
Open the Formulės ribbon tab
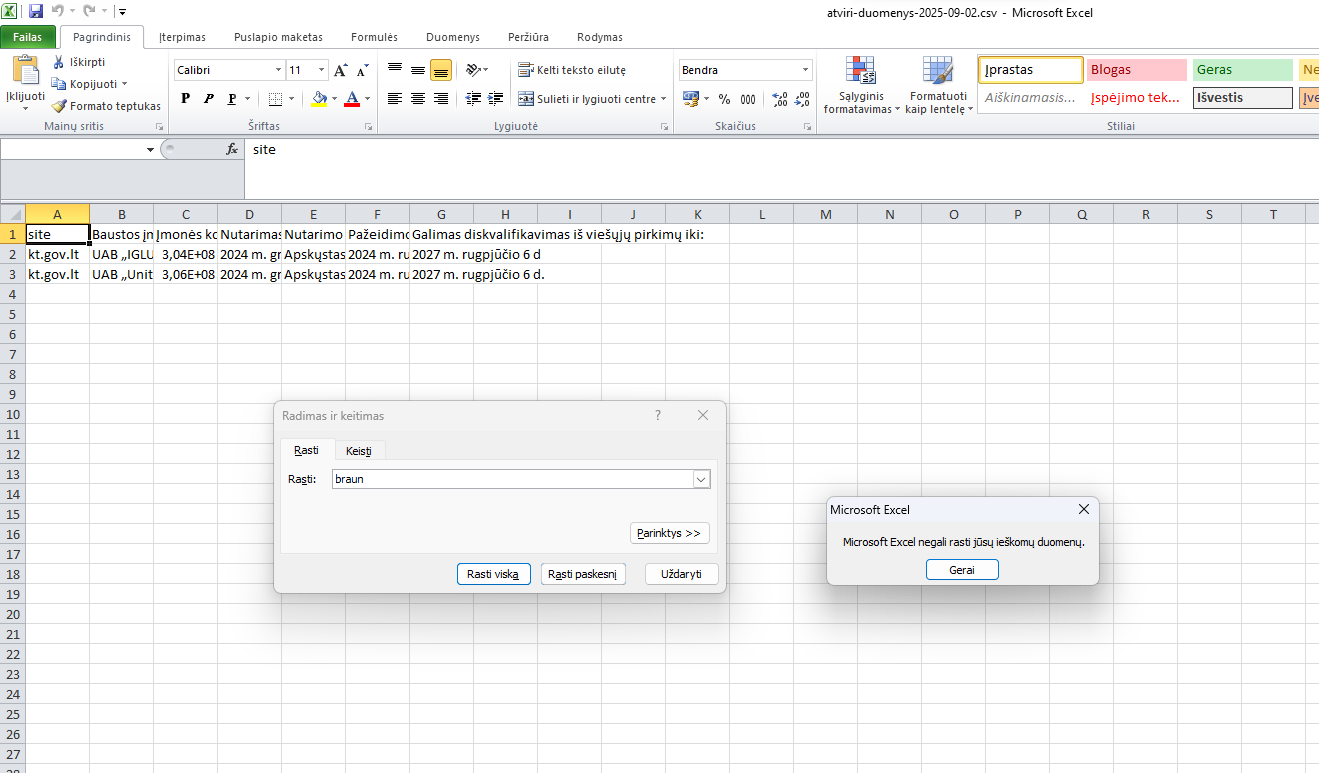(x=374, y=37)
